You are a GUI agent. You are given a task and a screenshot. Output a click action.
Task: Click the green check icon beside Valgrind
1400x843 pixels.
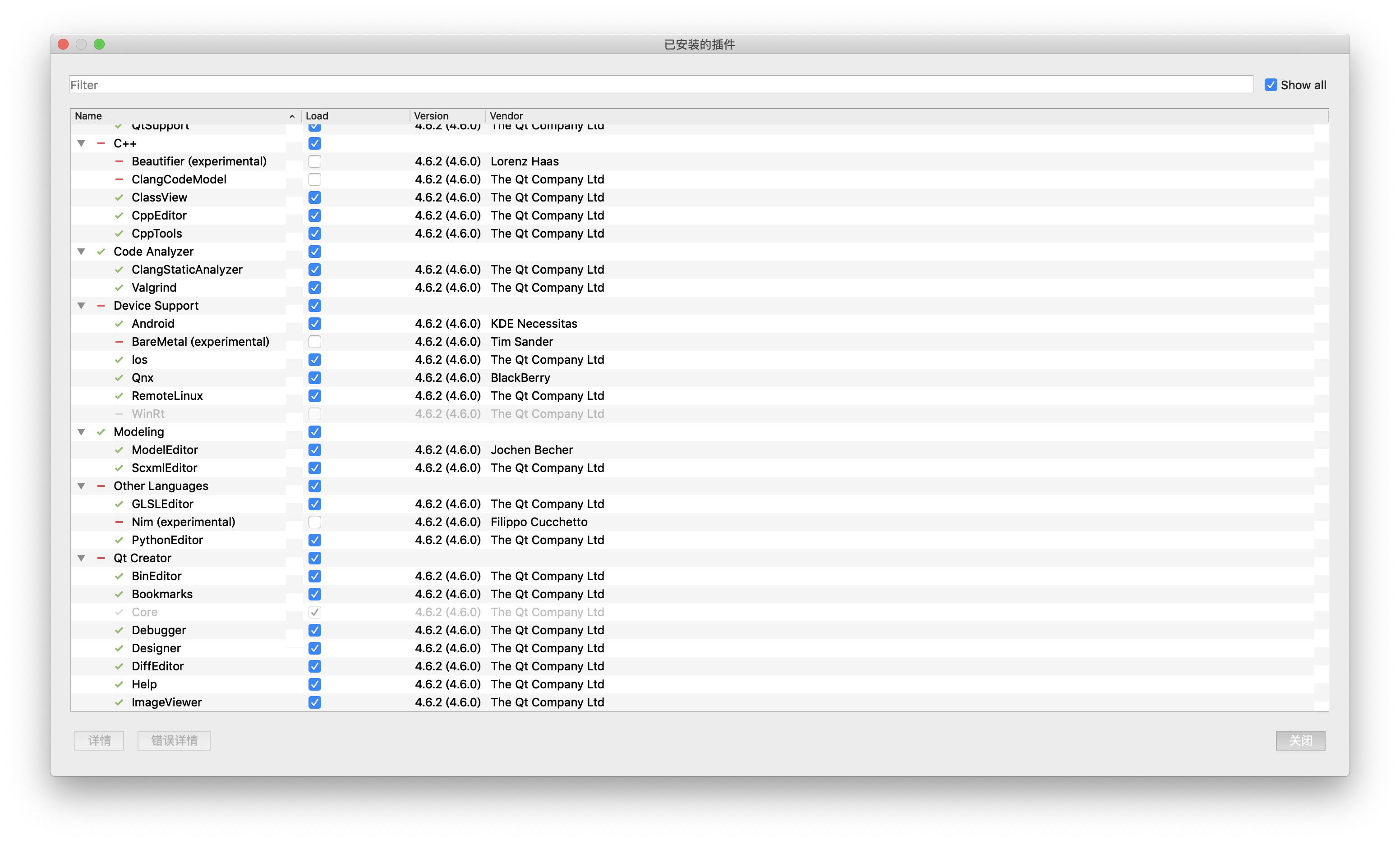tap(119, 288)
